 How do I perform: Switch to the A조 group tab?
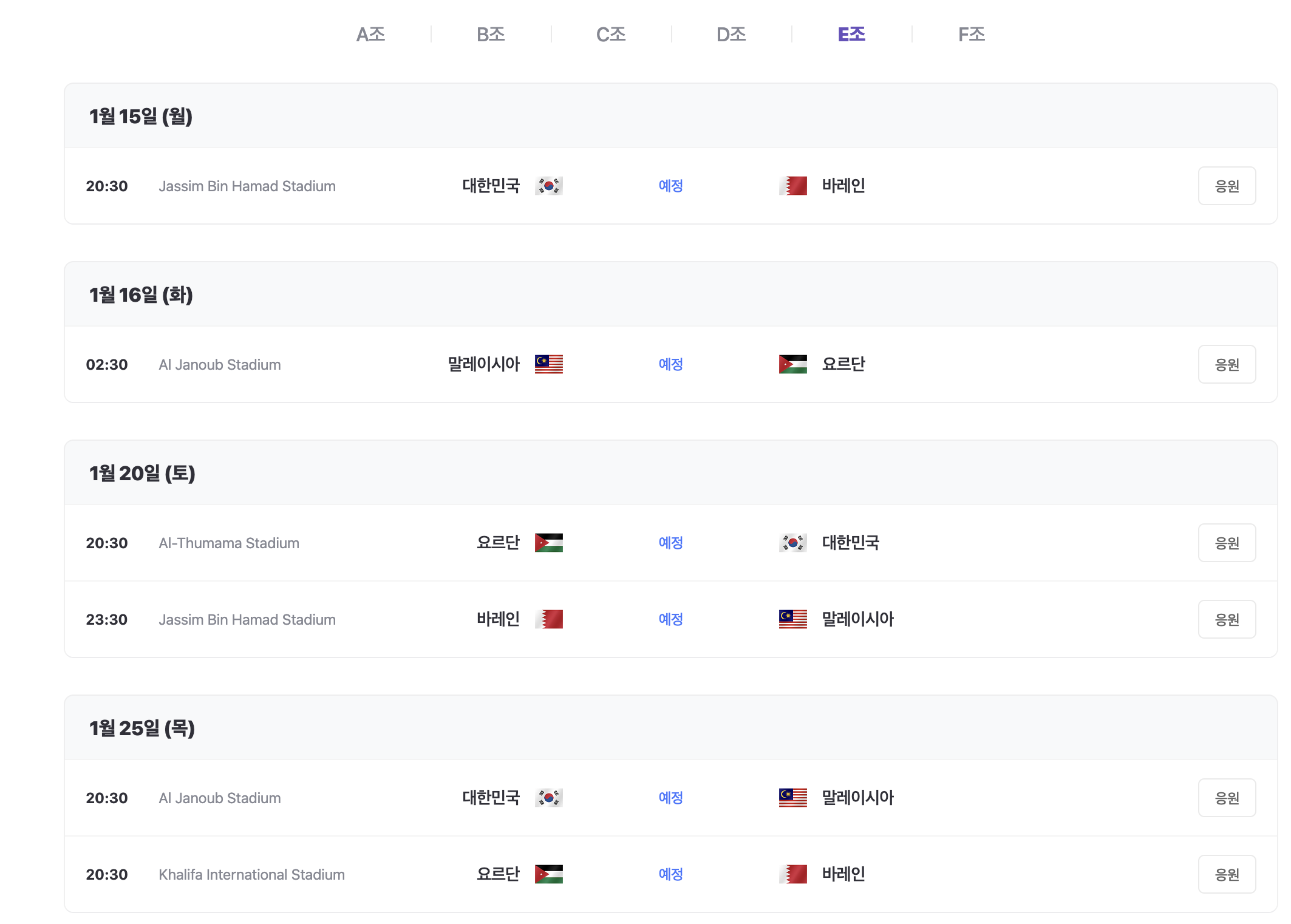(370, 35)
